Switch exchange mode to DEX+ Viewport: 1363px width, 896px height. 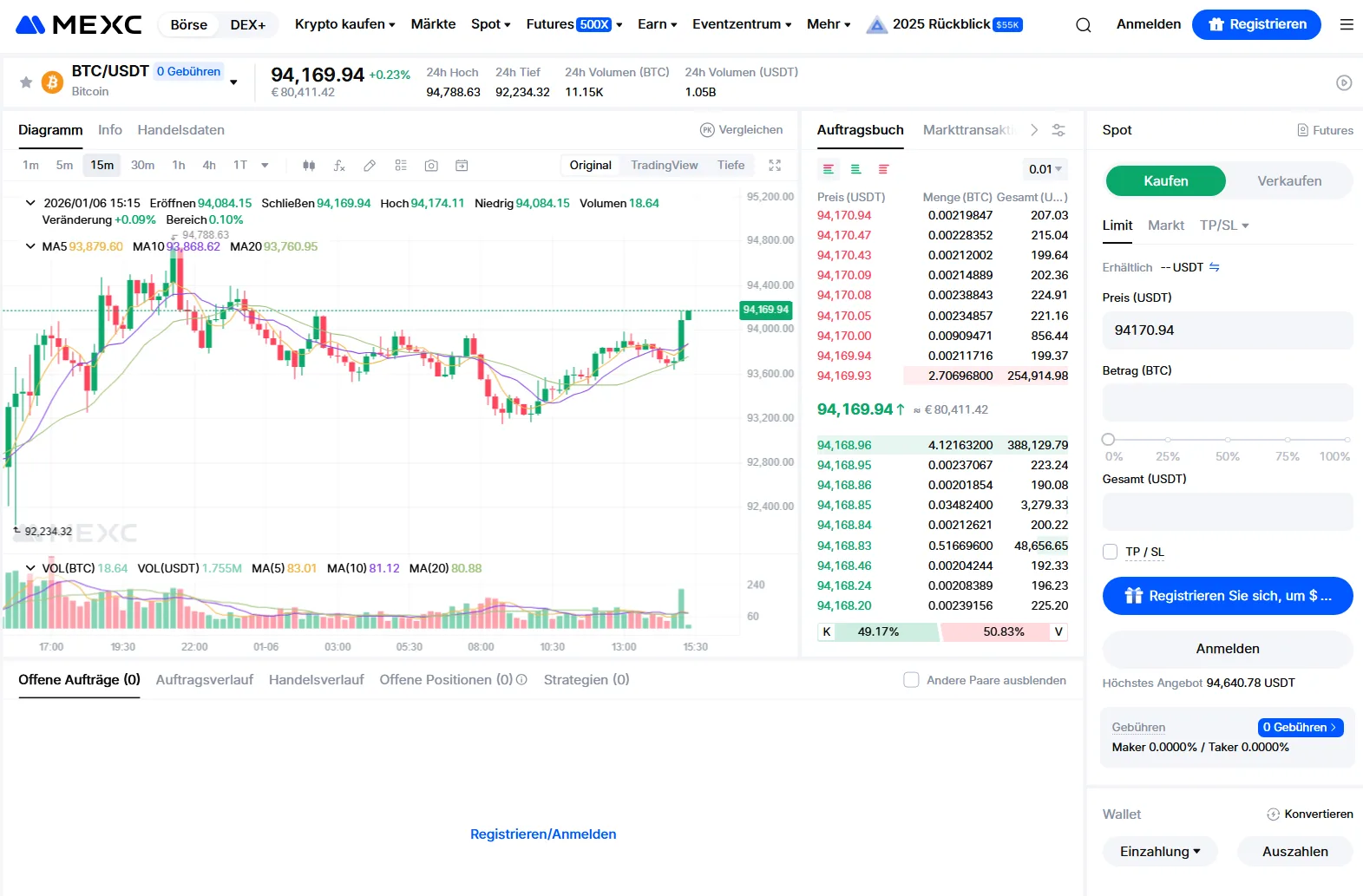[248, 24]
